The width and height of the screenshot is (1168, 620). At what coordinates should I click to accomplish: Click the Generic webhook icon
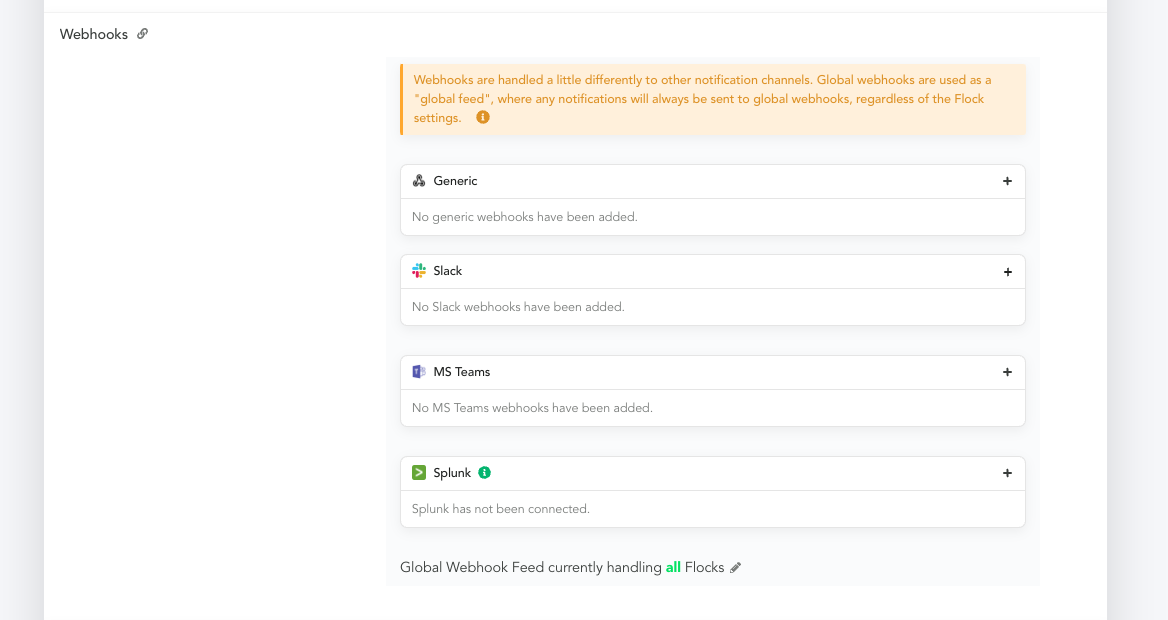[x=419, y=180]
